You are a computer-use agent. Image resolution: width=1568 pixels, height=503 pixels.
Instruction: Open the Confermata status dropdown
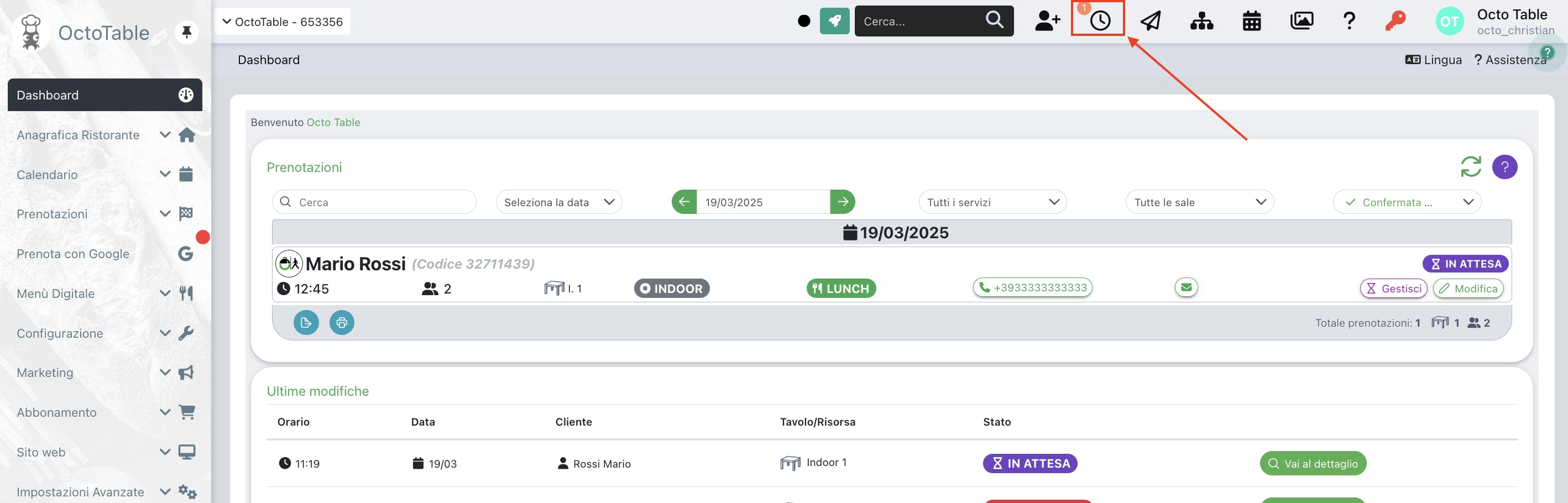tap(1407, 202)
